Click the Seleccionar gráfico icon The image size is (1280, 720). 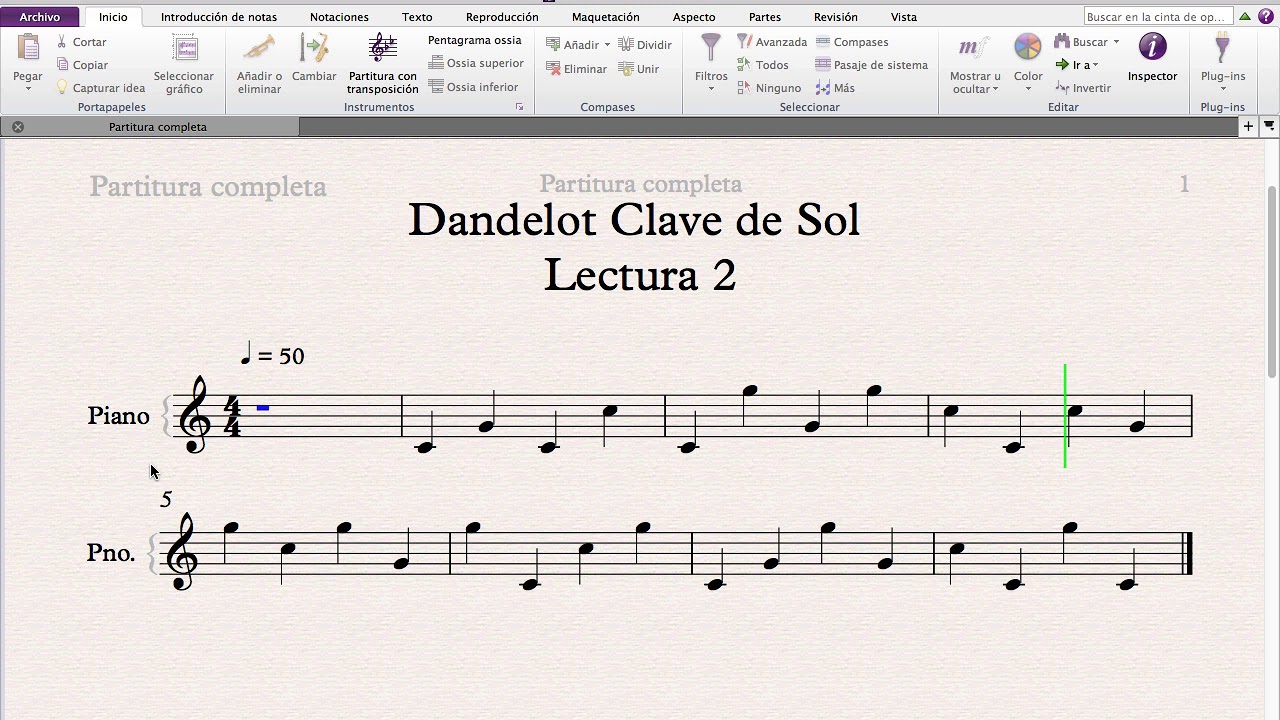point(185,49)
